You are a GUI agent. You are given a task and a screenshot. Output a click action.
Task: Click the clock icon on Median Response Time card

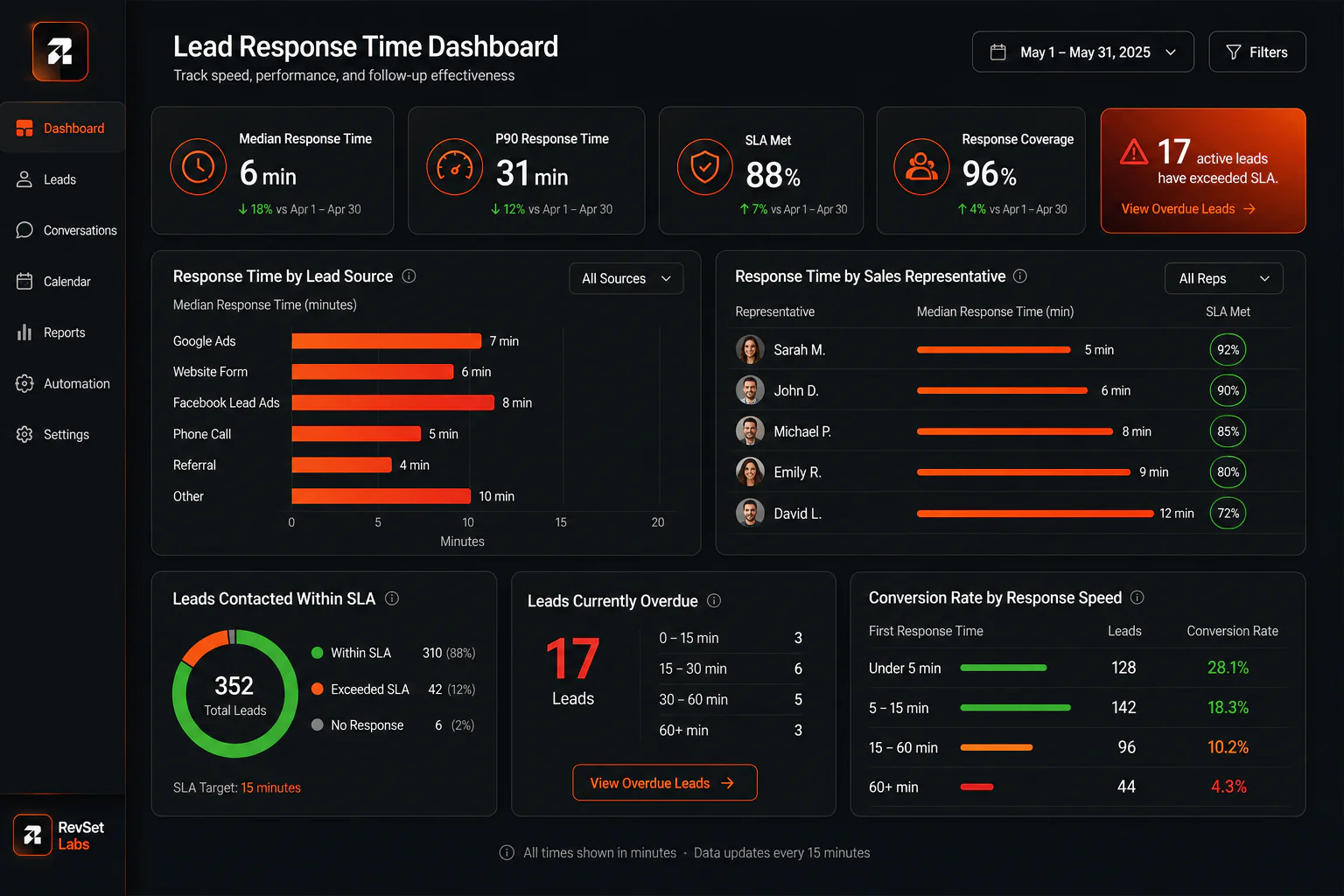click(x=199, y=166)
